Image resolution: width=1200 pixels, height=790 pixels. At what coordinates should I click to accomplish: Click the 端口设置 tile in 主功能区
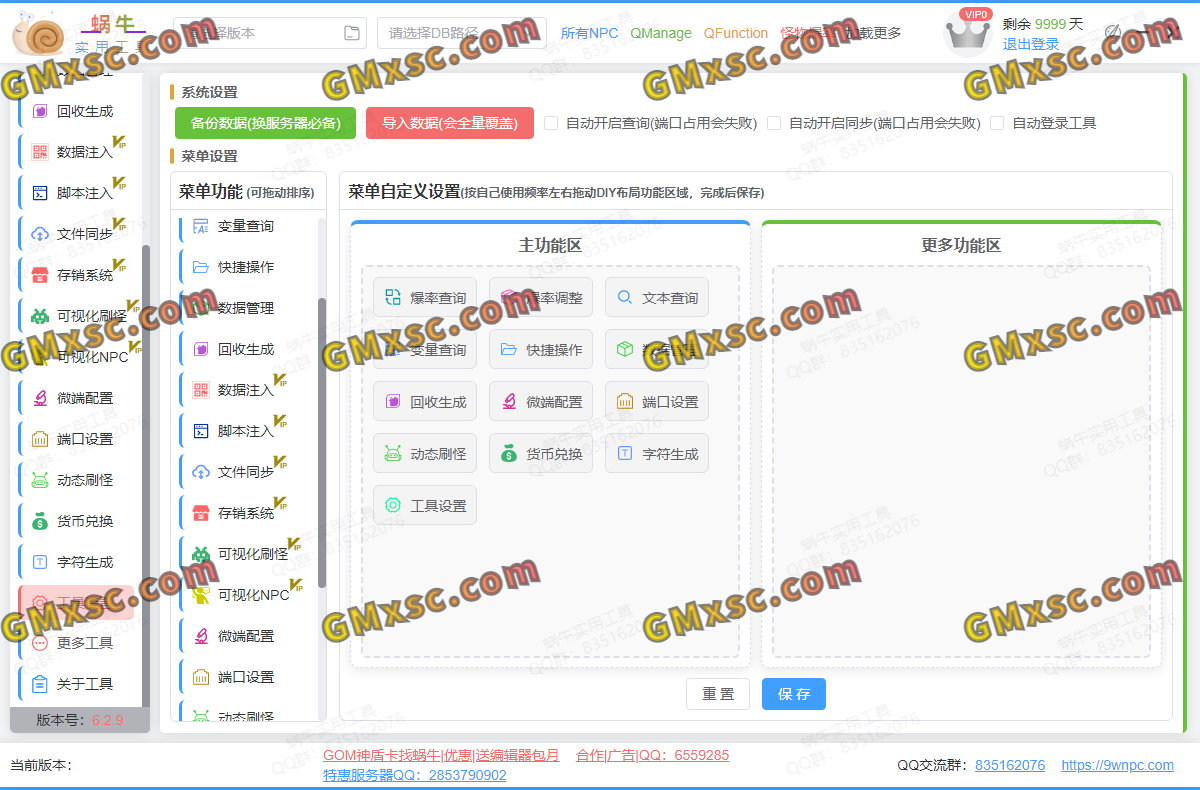click(657, 402)
